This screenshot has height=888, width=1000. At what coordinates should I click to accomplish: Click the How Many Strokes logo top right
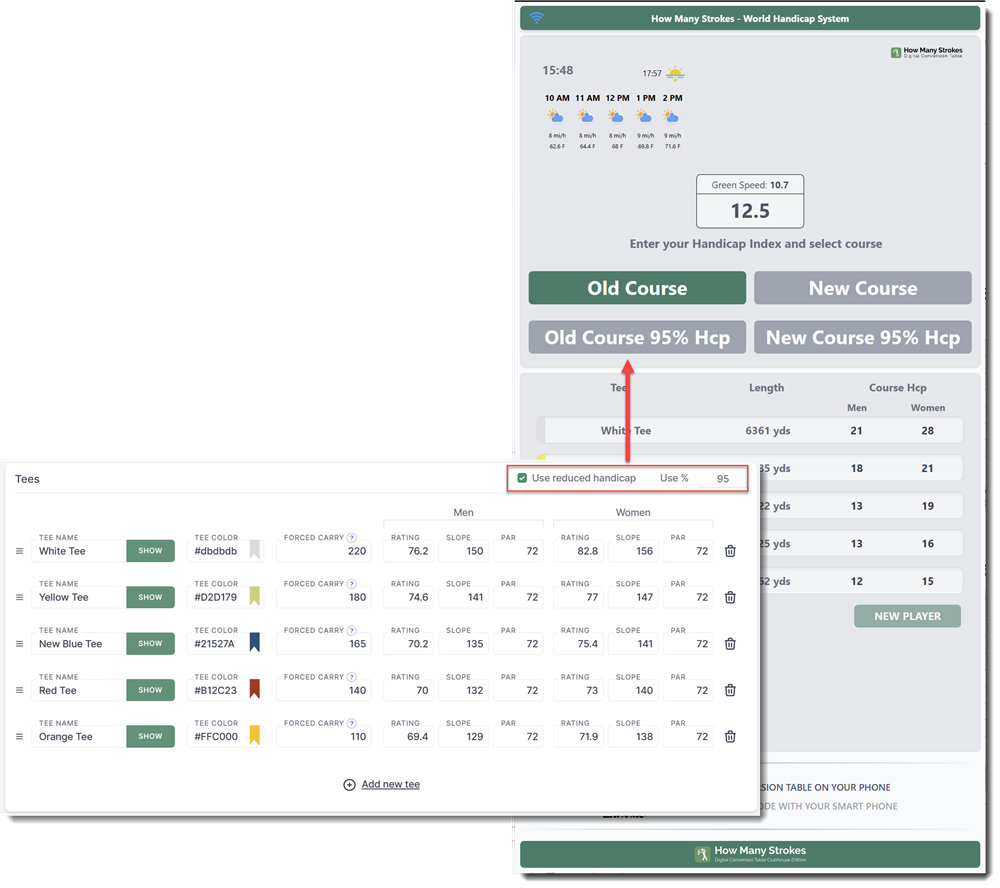(927, 52)
